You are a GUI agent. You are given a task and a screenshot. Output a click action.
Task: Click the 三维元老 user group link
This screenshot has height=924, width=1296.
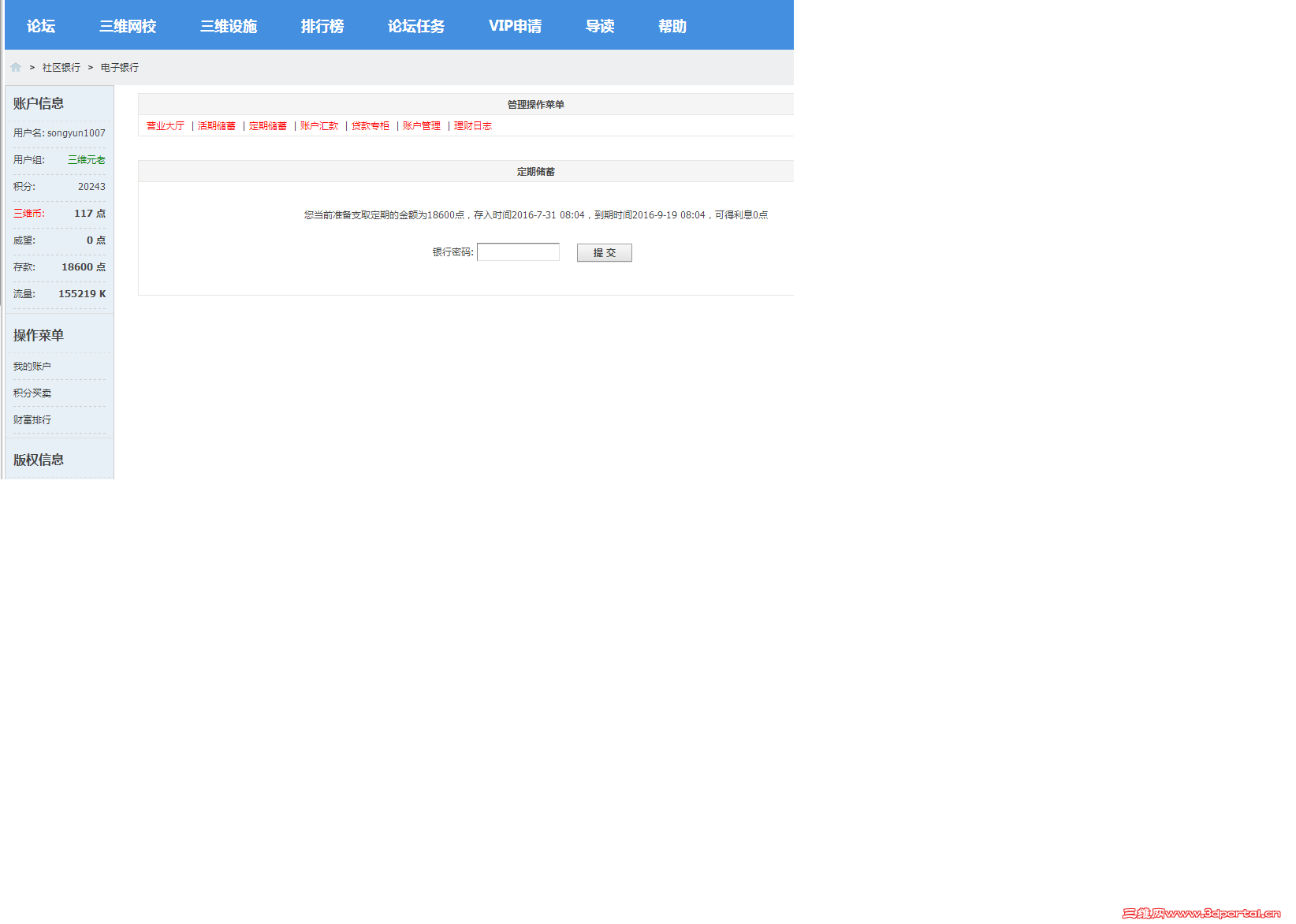[87, 160]
